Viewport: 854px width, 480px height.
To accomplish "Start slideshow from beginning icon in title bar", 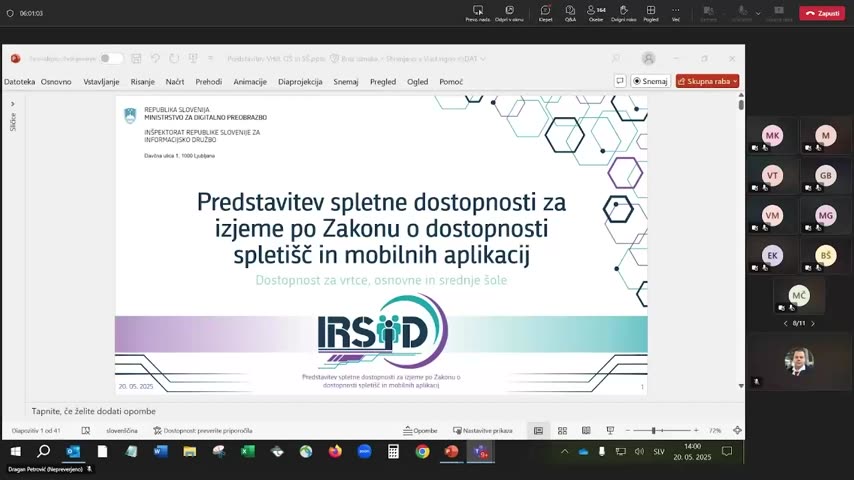I will [193, 58].
